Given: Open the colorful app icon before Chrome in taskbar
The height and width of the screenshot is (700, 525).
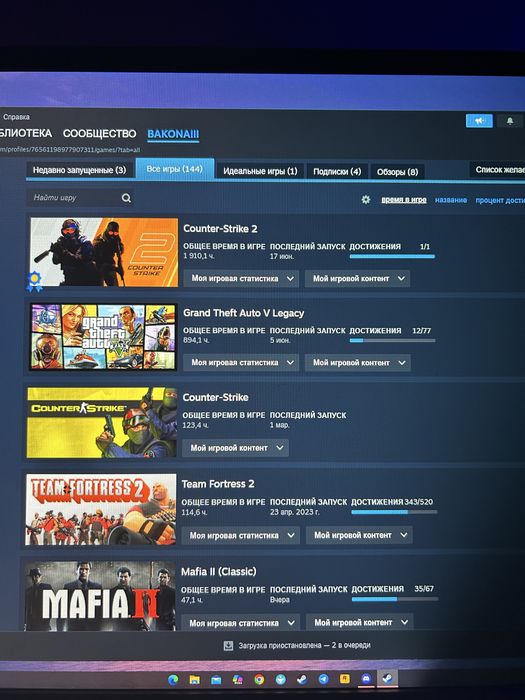Looking at the screenshot, I should (238, 679).
